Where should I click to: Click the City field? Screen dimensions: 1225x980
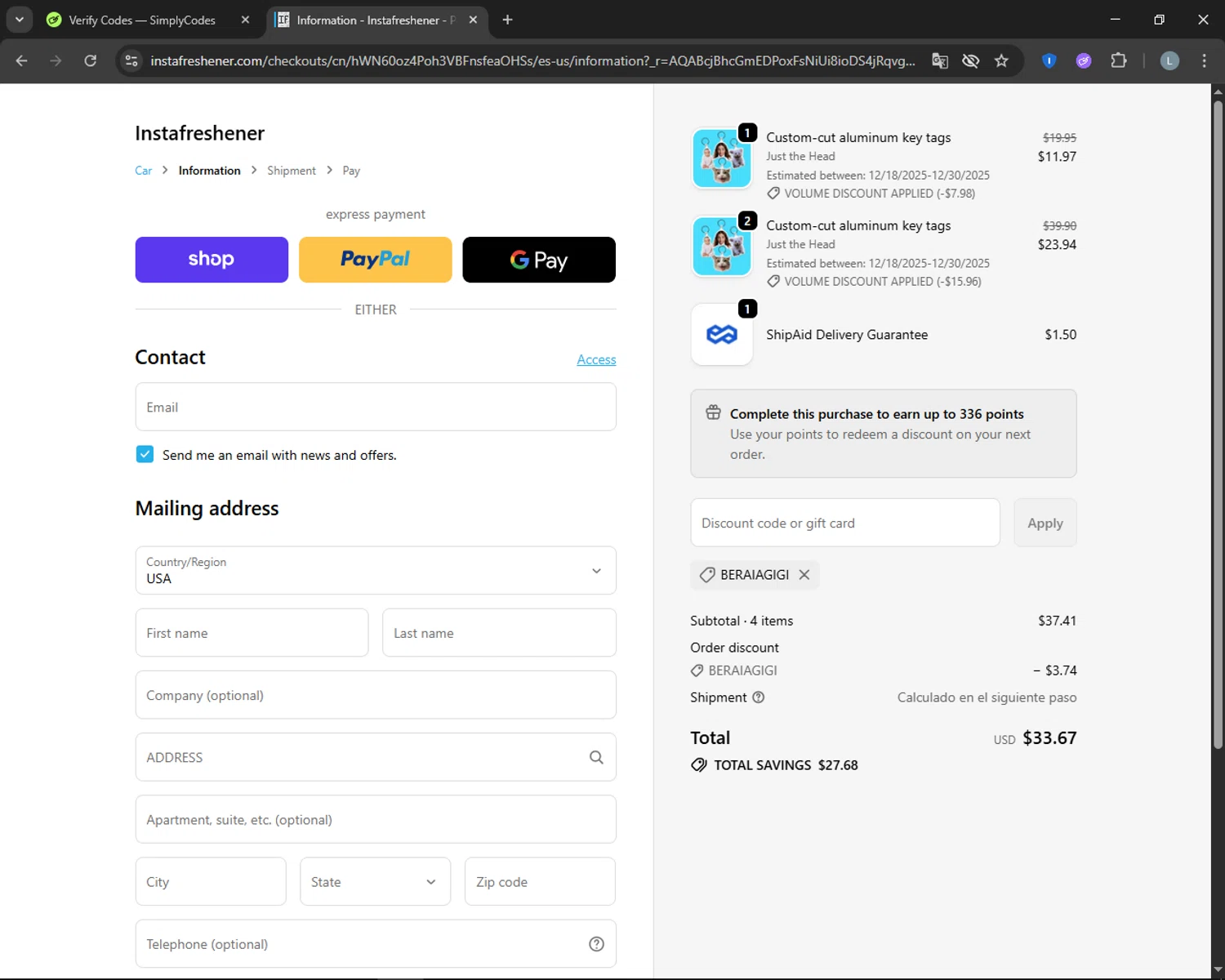pyautogui.click(x=211, y=882)
